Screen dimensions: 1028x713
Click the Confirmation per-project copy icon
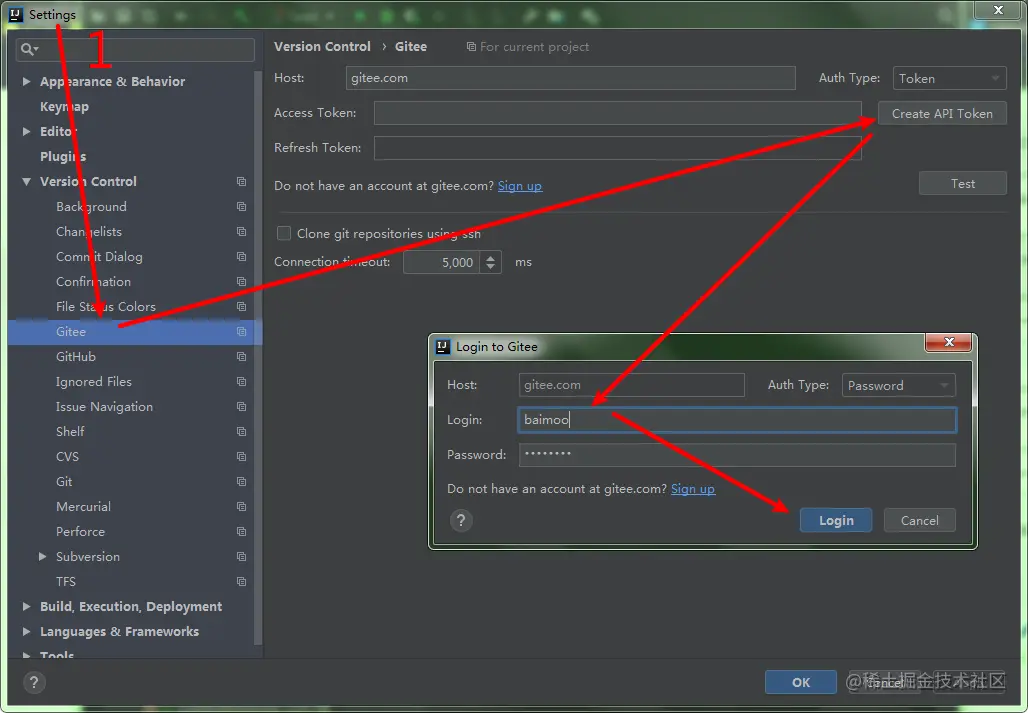pyautogui.click(x=241, y=281)
